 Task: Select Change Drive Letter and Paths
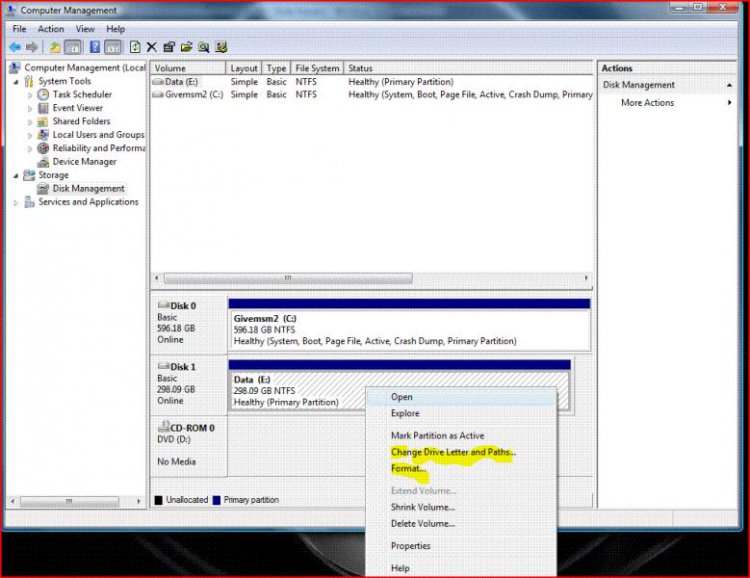coord(461,452)
